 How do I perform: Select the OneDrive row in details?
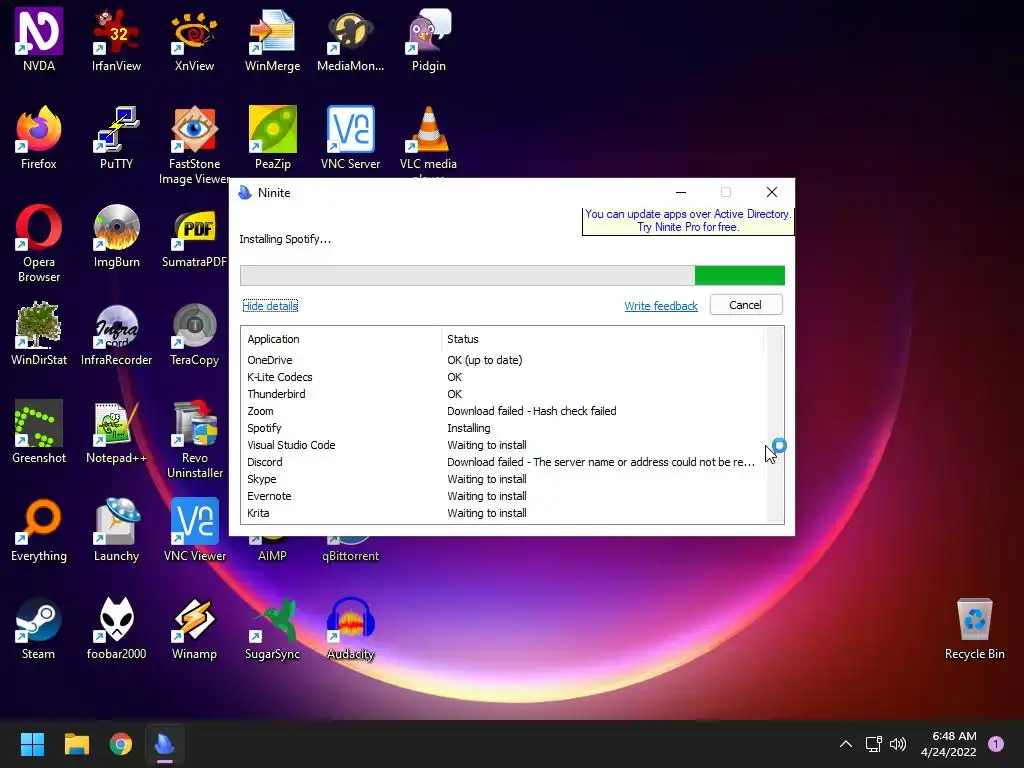tap(502, 360)
